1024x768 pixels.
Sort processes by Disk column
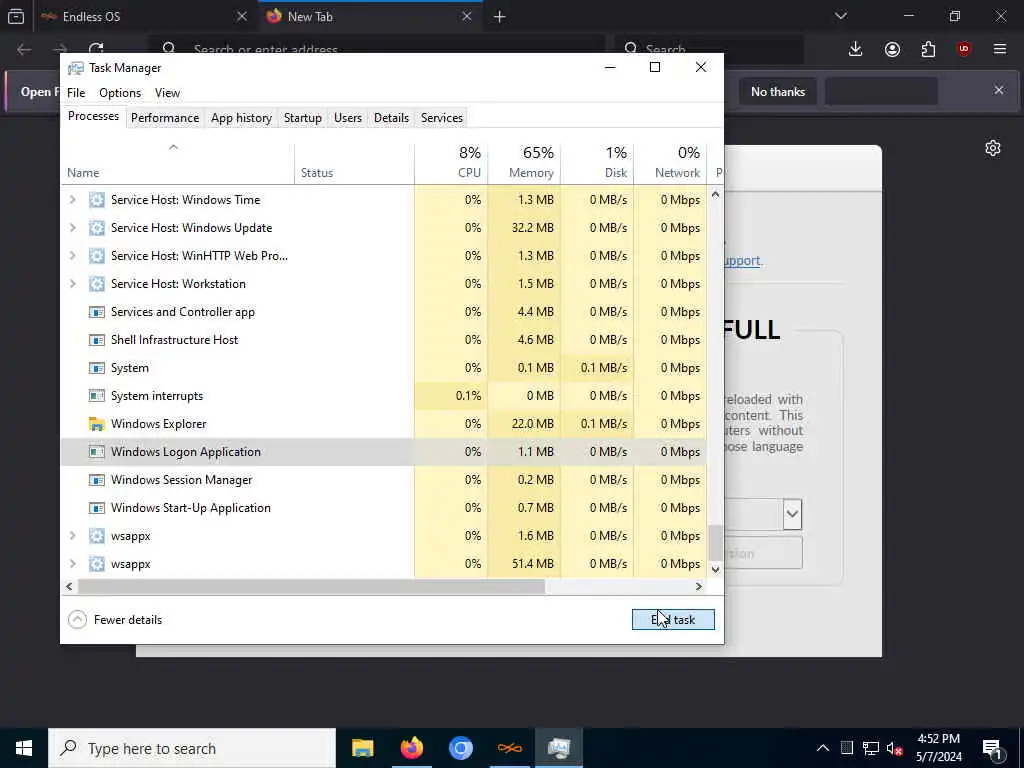(598, 162)
